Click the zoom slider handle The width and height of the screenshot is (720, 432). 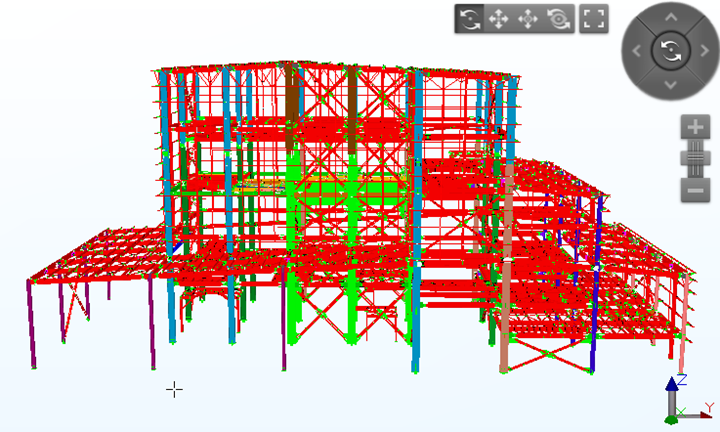tap(695, 158)
